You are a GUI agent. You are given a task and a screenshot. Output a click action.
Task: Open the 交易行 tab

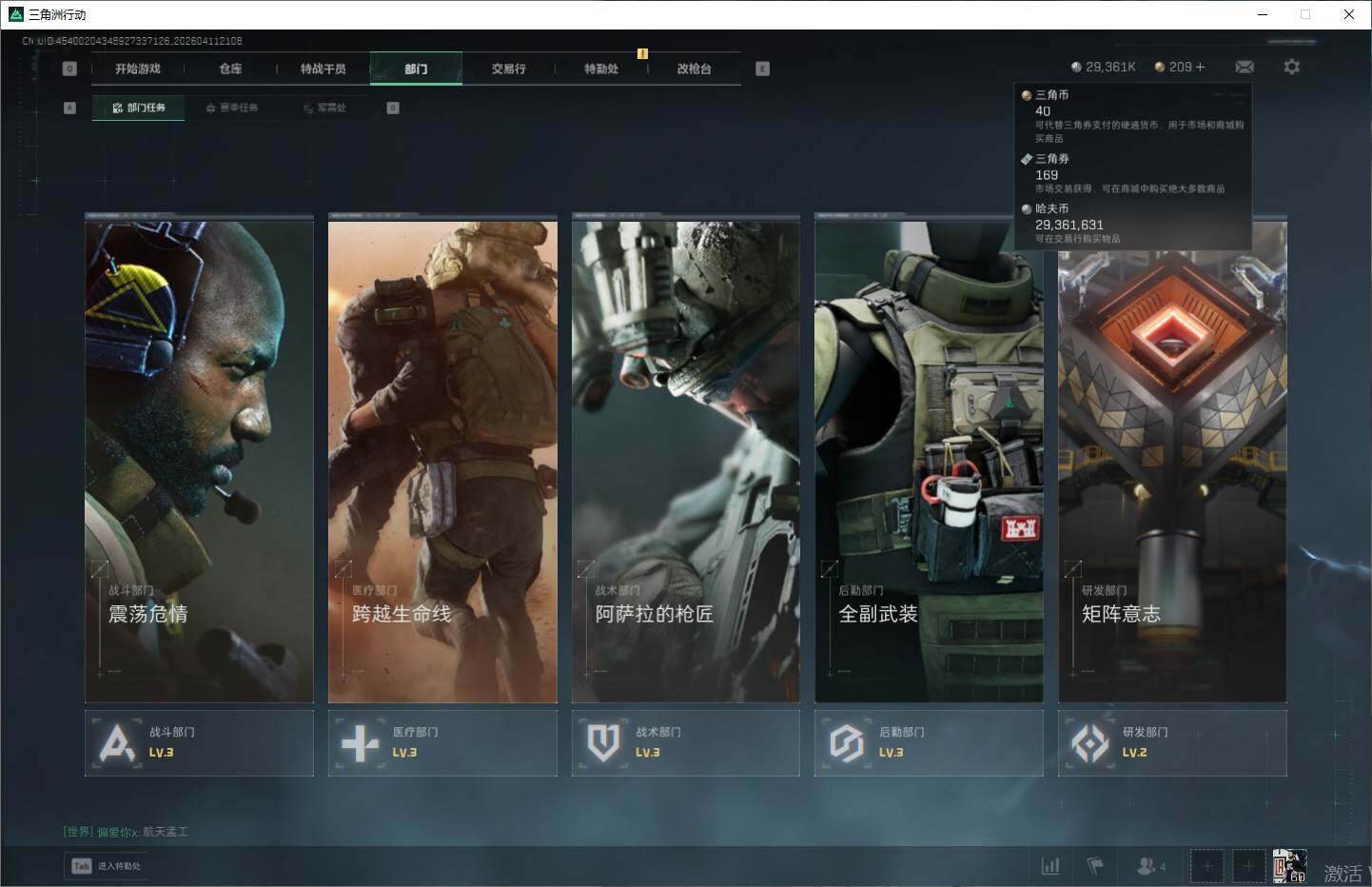tap(508, 69)
